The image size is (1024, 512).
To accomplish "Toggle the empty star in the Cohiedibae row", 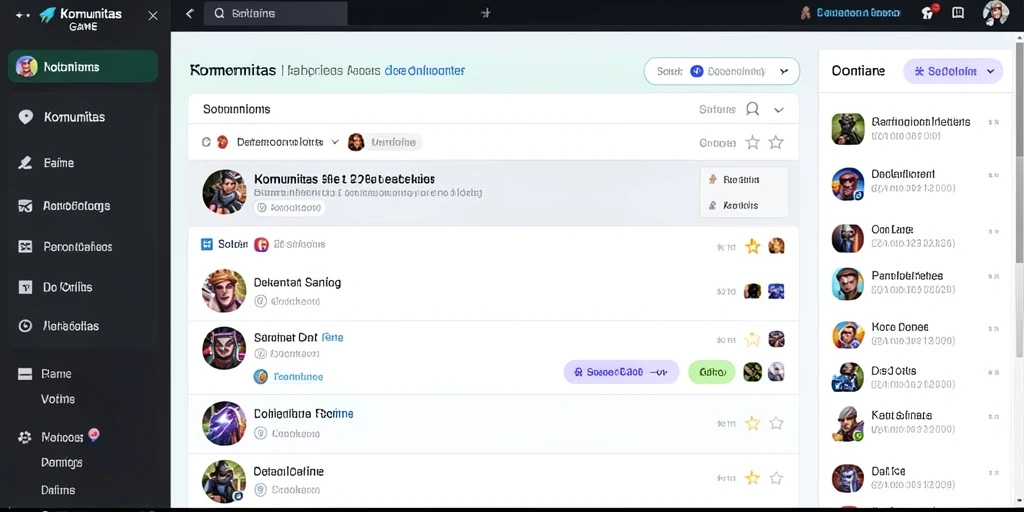I will click(776, 423).
